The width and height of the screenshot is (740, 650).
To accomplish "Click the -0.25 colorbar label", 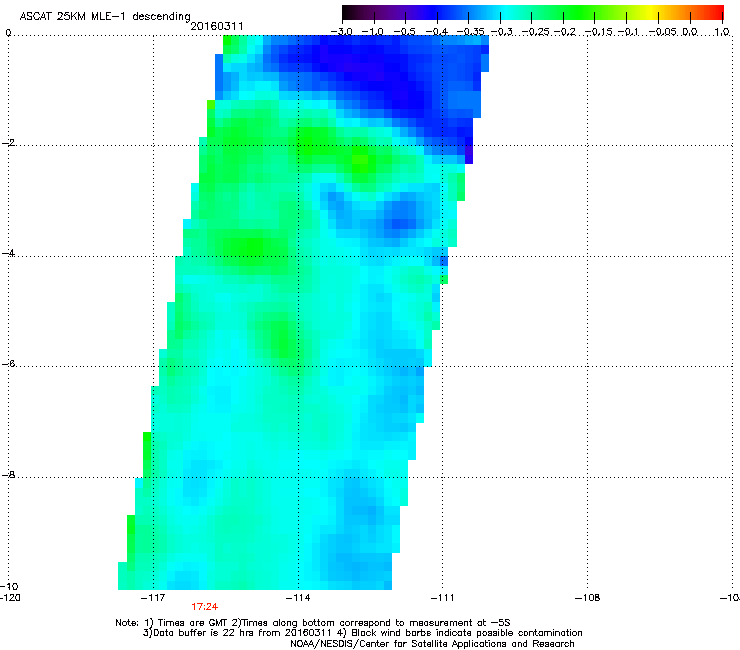I will 535,32.
